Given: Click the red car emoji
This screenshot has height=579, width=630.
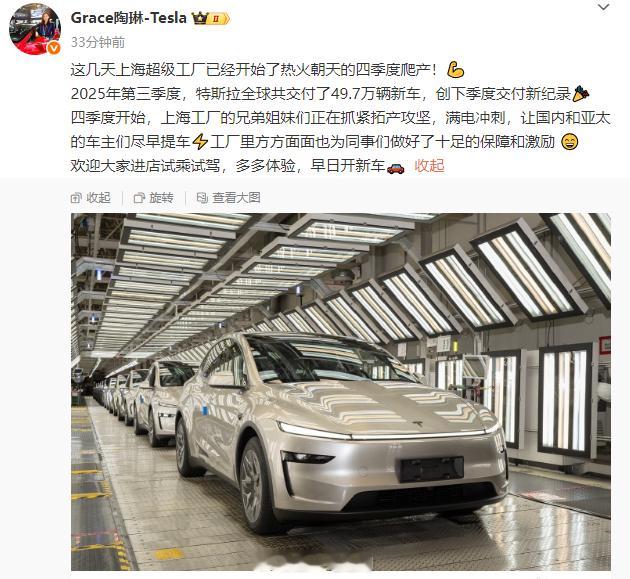Looking at the screenshot, I should [395, 168].
